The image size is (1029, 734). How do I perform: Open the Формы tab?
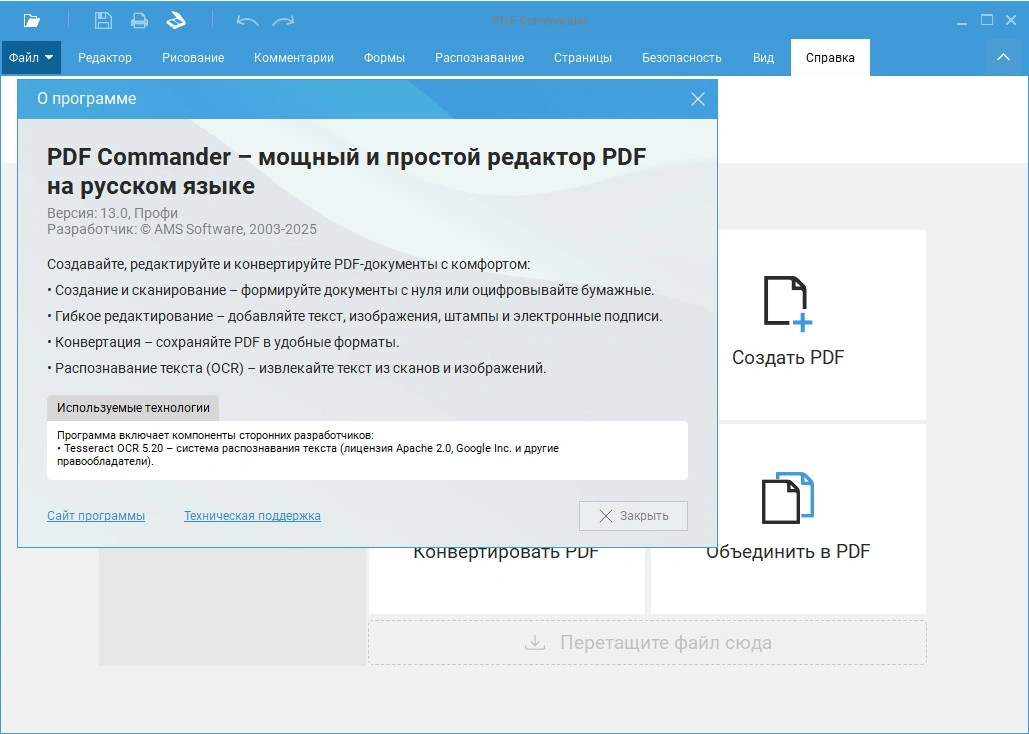tap(384, 58)
